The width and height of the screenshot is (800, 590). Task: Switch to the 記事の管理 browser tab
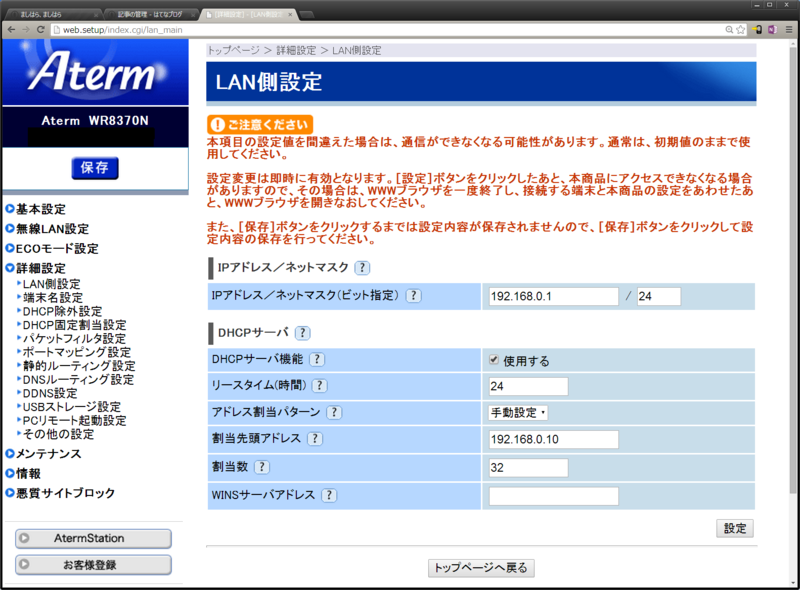[150, 15]
